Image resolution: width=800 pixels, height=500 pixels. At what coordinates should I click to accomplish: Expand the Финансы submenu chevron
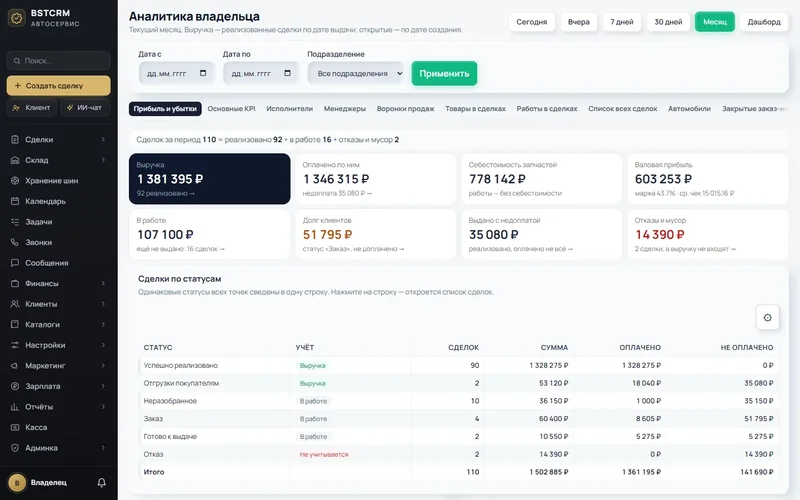pos(103,283)
